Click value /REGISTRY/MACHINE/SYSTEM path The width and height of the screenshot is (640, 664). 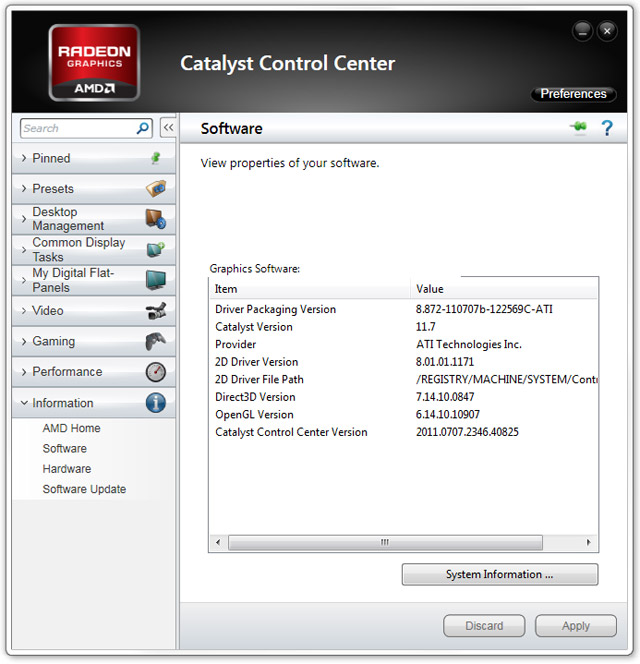(507, 379)
